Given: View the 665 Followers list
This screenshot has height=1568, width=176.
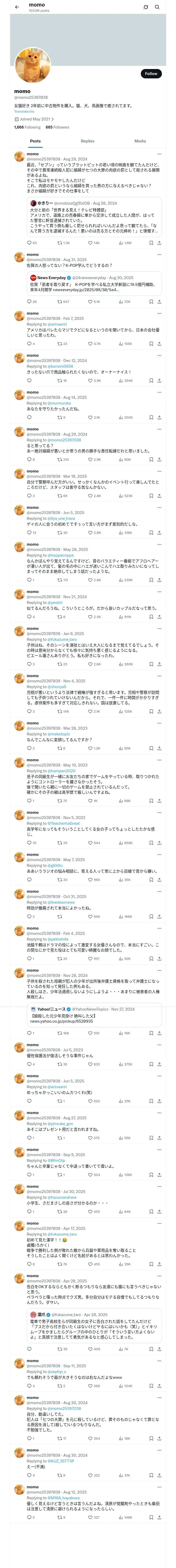Looking at the screenshot, I should (x=58, y=127).
